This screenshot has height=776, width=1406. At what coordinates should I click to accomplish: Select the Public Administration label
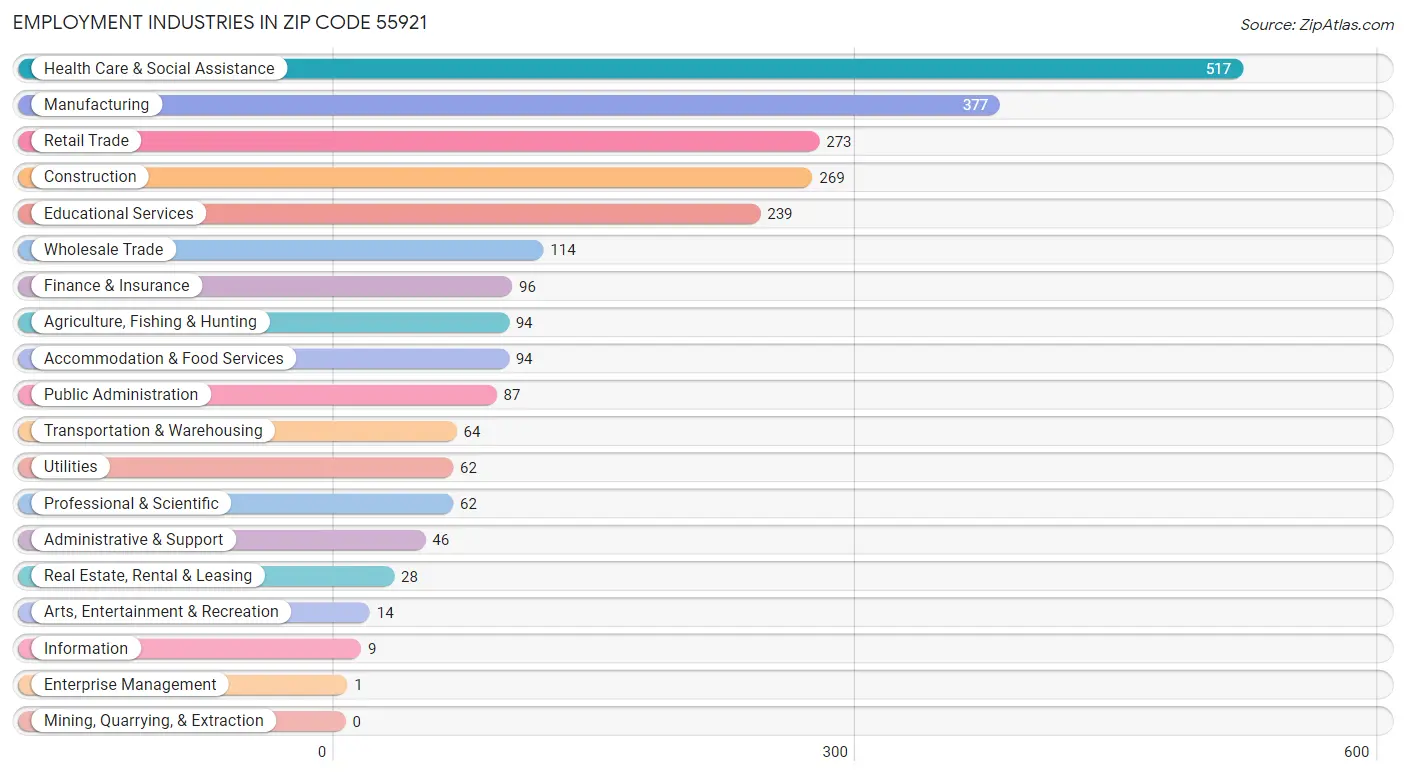(x=121, y=394)
